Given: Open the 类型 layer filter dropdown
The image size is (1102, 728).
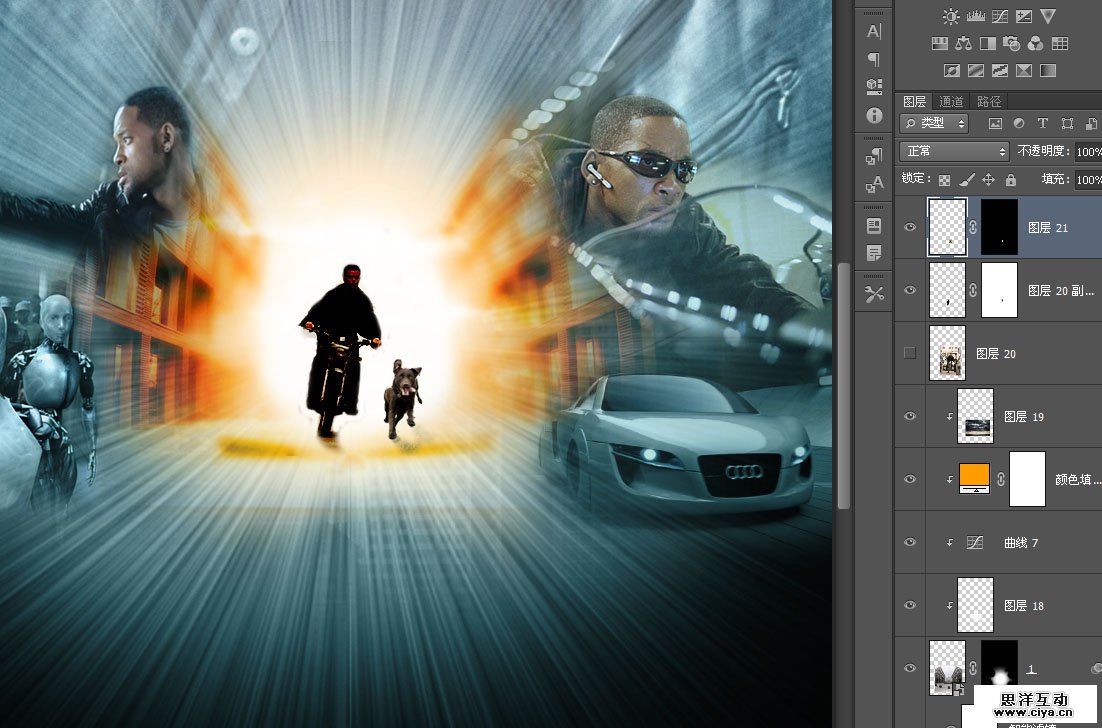Looking at the screenshot, I should click(x=934, y=123).
